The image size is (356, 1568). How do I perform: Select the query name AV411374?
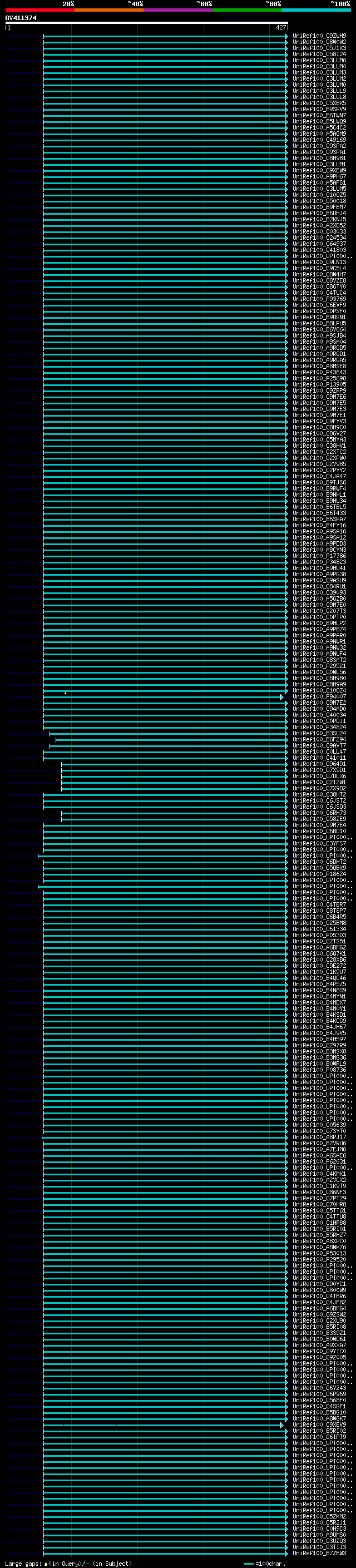(21, 18)
